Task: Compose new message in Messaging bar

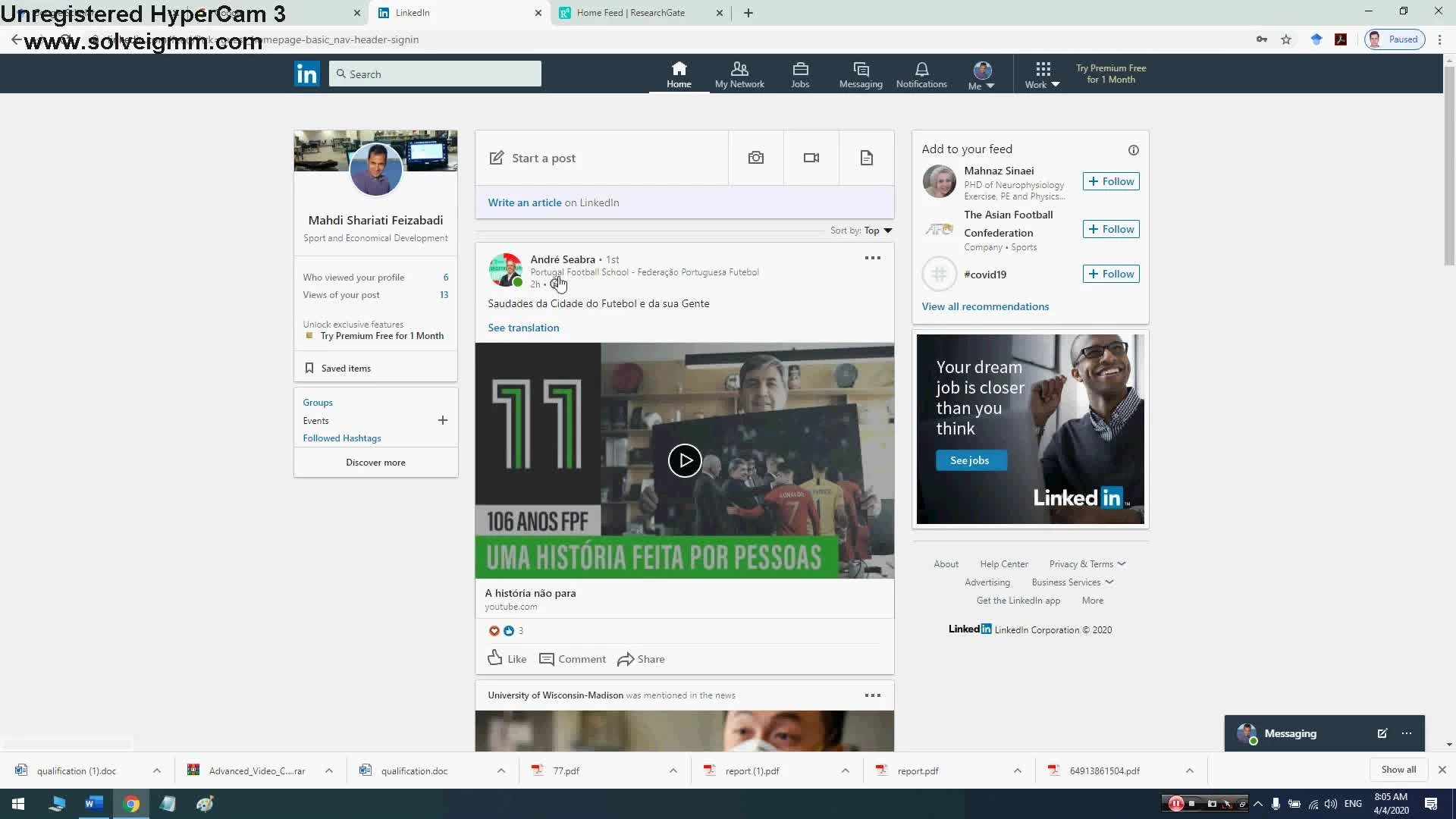Action: (1382, 733)
